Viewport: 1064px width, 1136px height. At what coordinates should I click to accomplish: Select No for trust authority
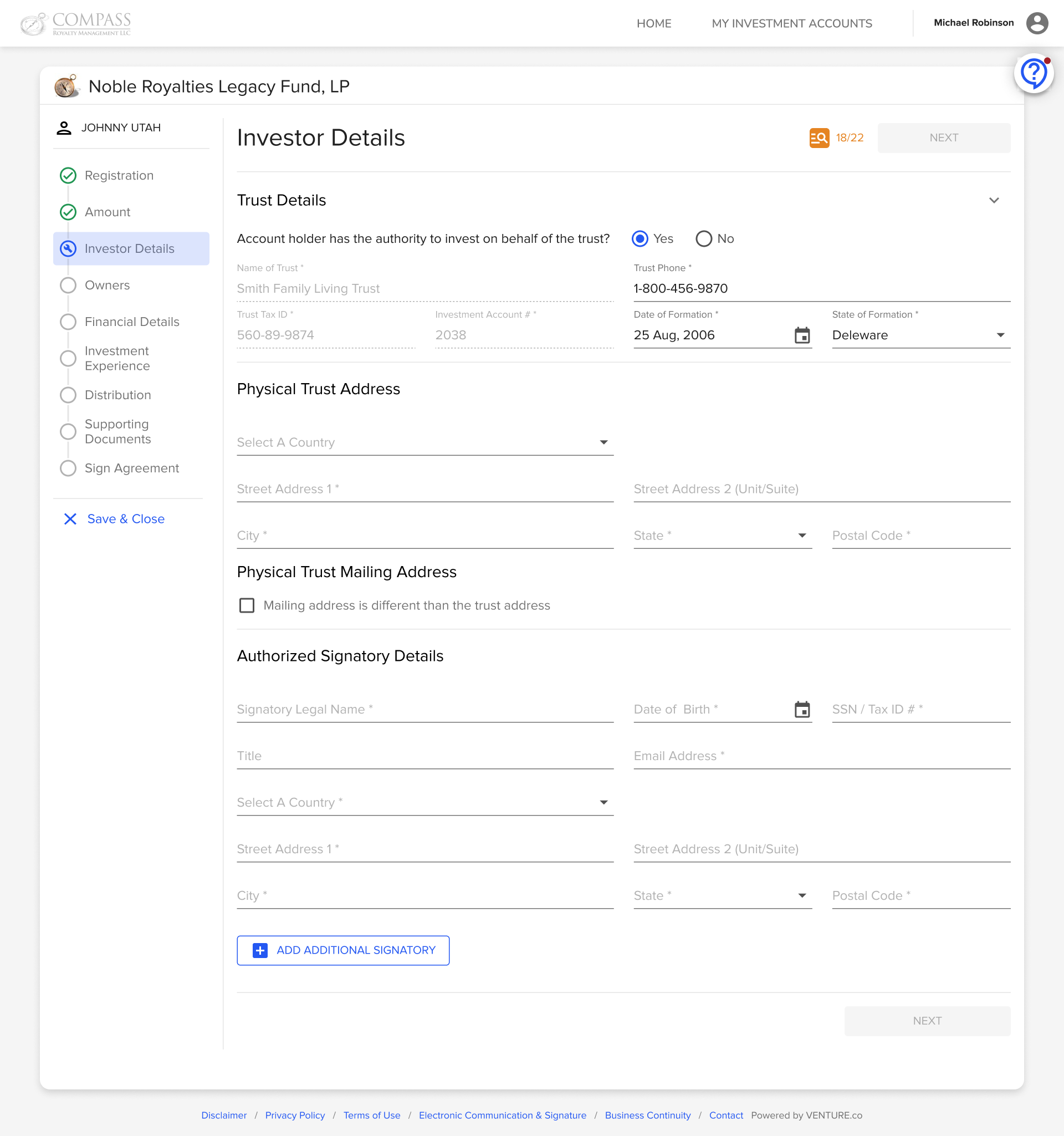(704, 239)
